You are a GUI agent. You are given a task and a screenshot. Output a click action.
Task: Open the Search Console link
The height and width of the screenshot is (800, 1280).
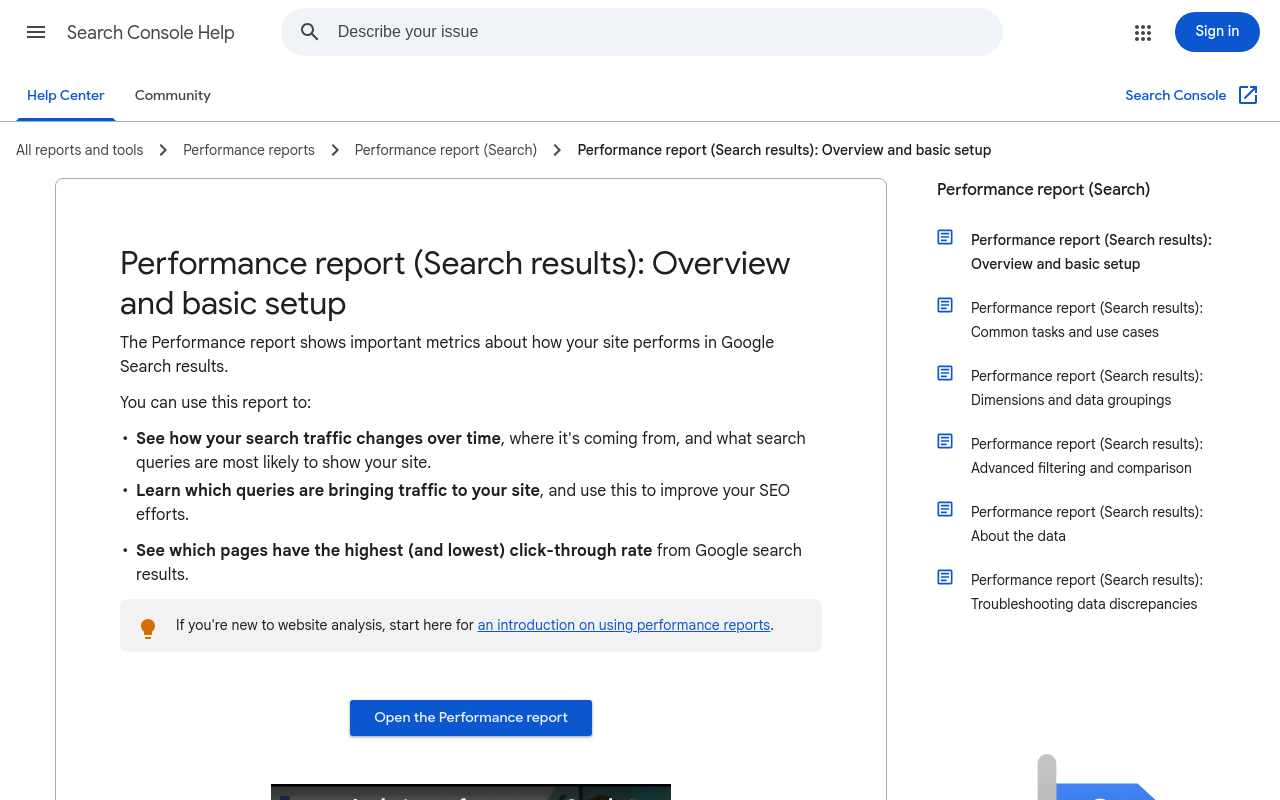point(1176,95)
